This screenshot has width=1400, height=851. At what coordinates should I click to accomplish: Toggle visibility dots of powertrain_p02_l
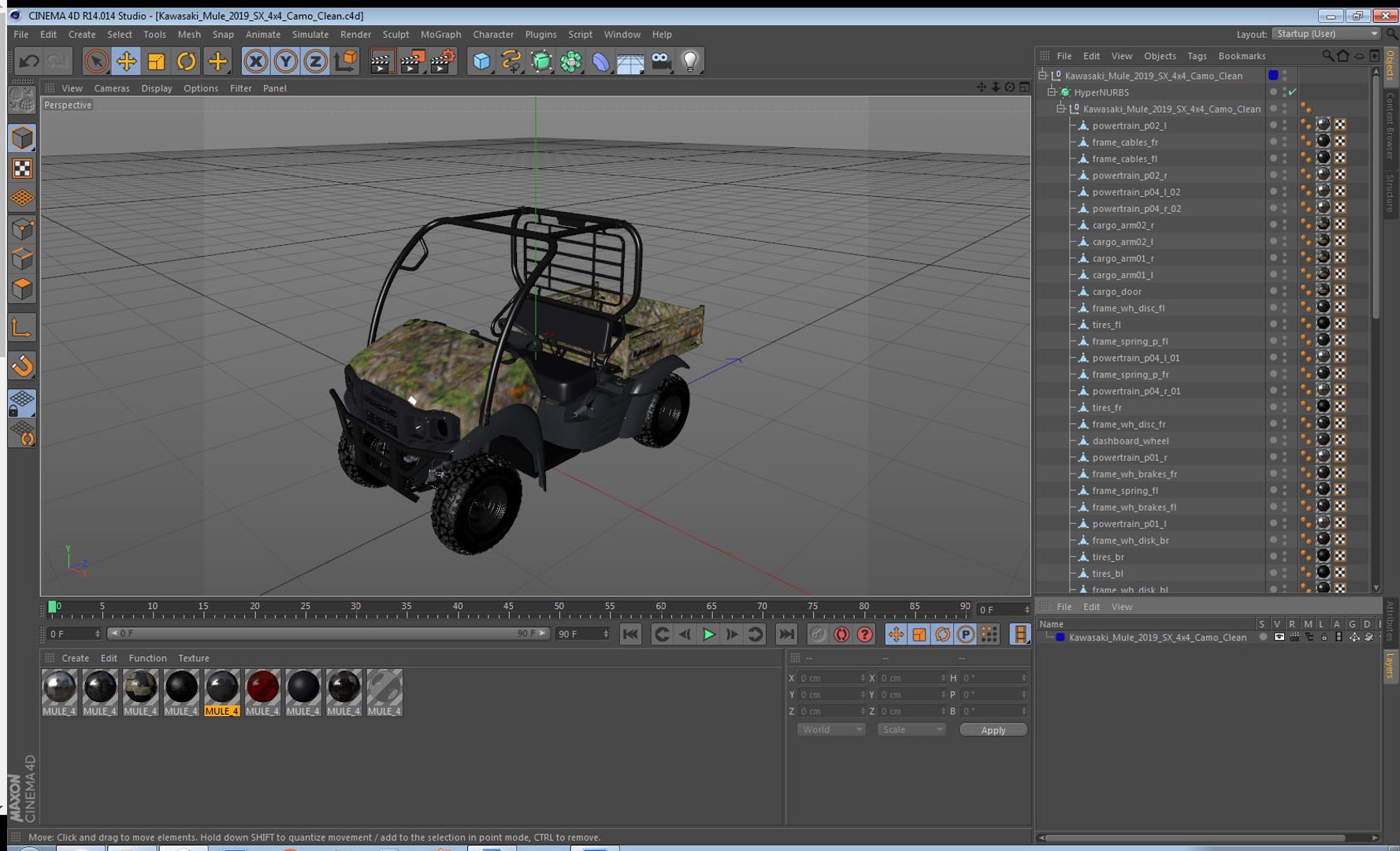point(1285,125)
